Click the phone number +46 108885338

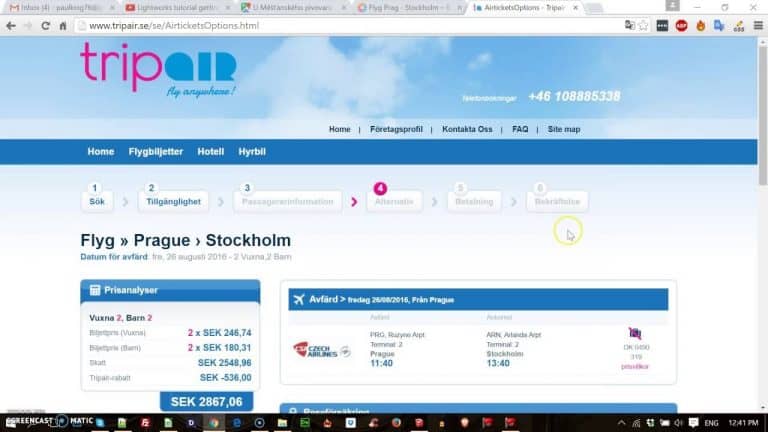574,96
